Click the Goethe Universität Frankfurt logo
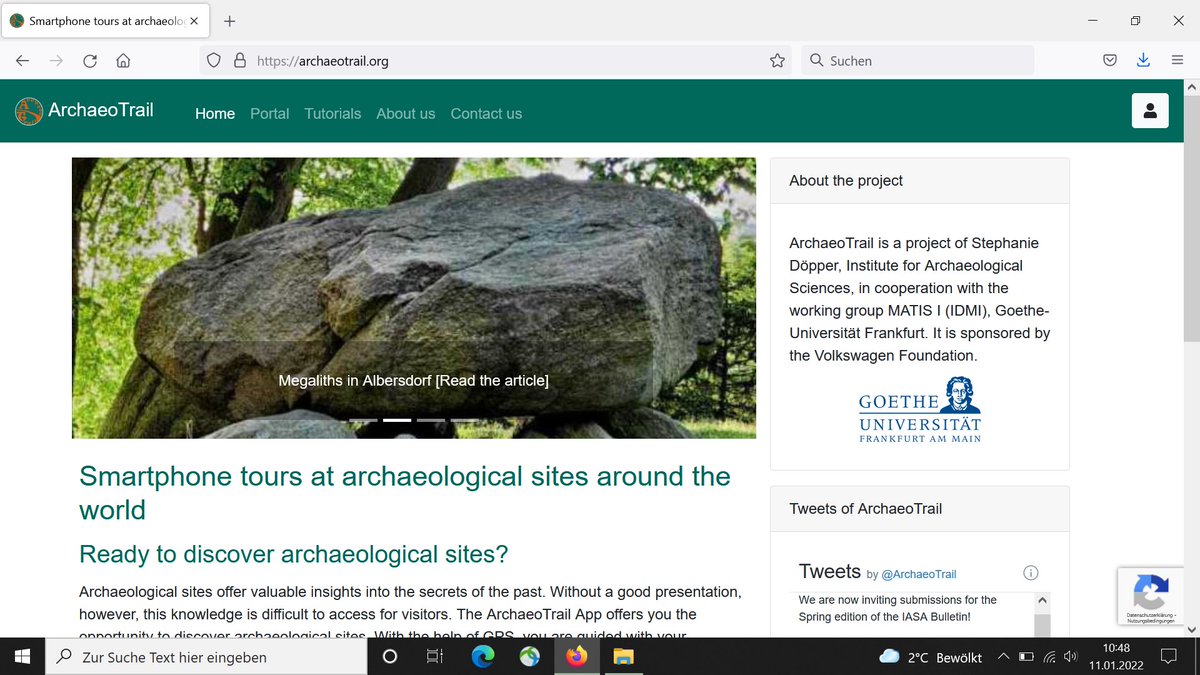This screenshot has height=675, width=1200. [919, 408]
